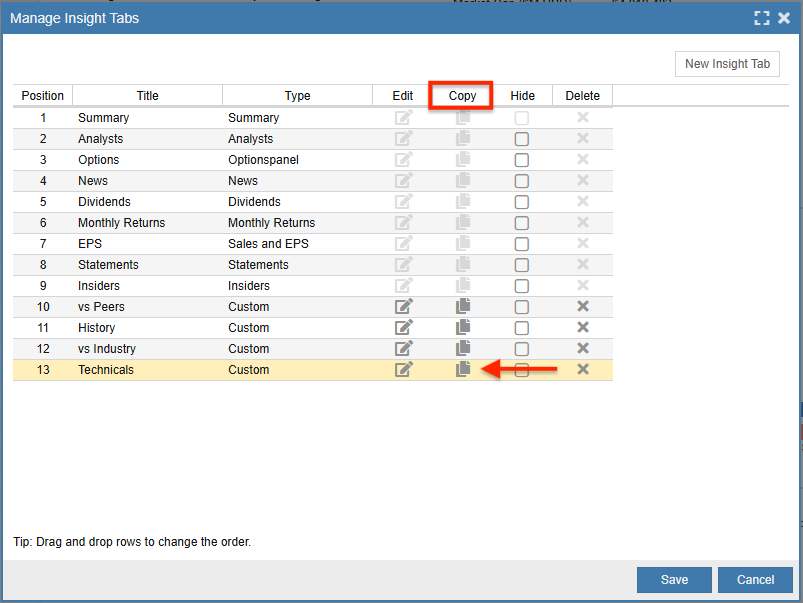803x603 pixels.
Task: Toggle Hide checkbox for EPS
Action: (x=522, y=244)
